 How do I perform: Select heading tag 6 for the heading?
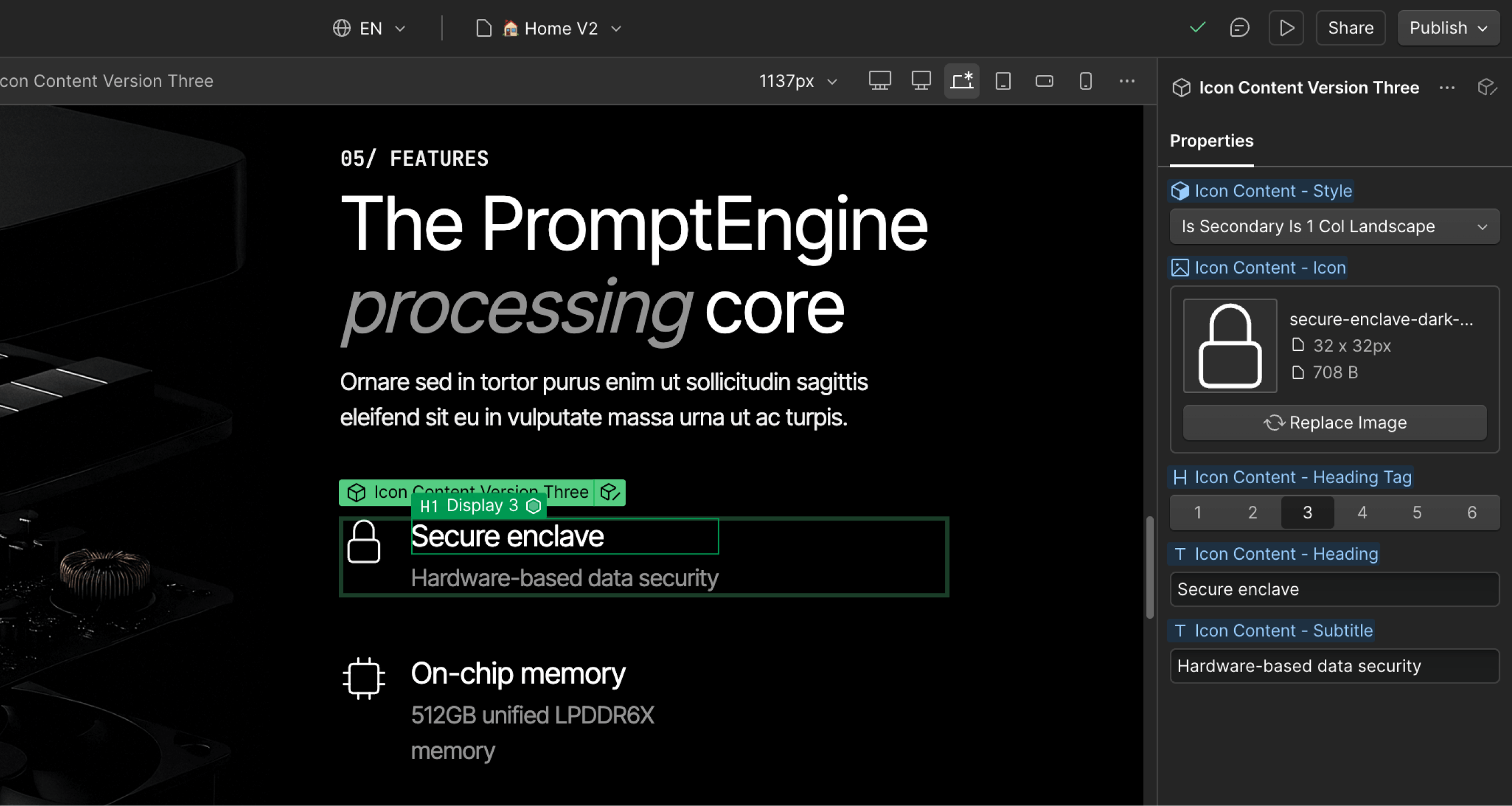pos(1472,512)
